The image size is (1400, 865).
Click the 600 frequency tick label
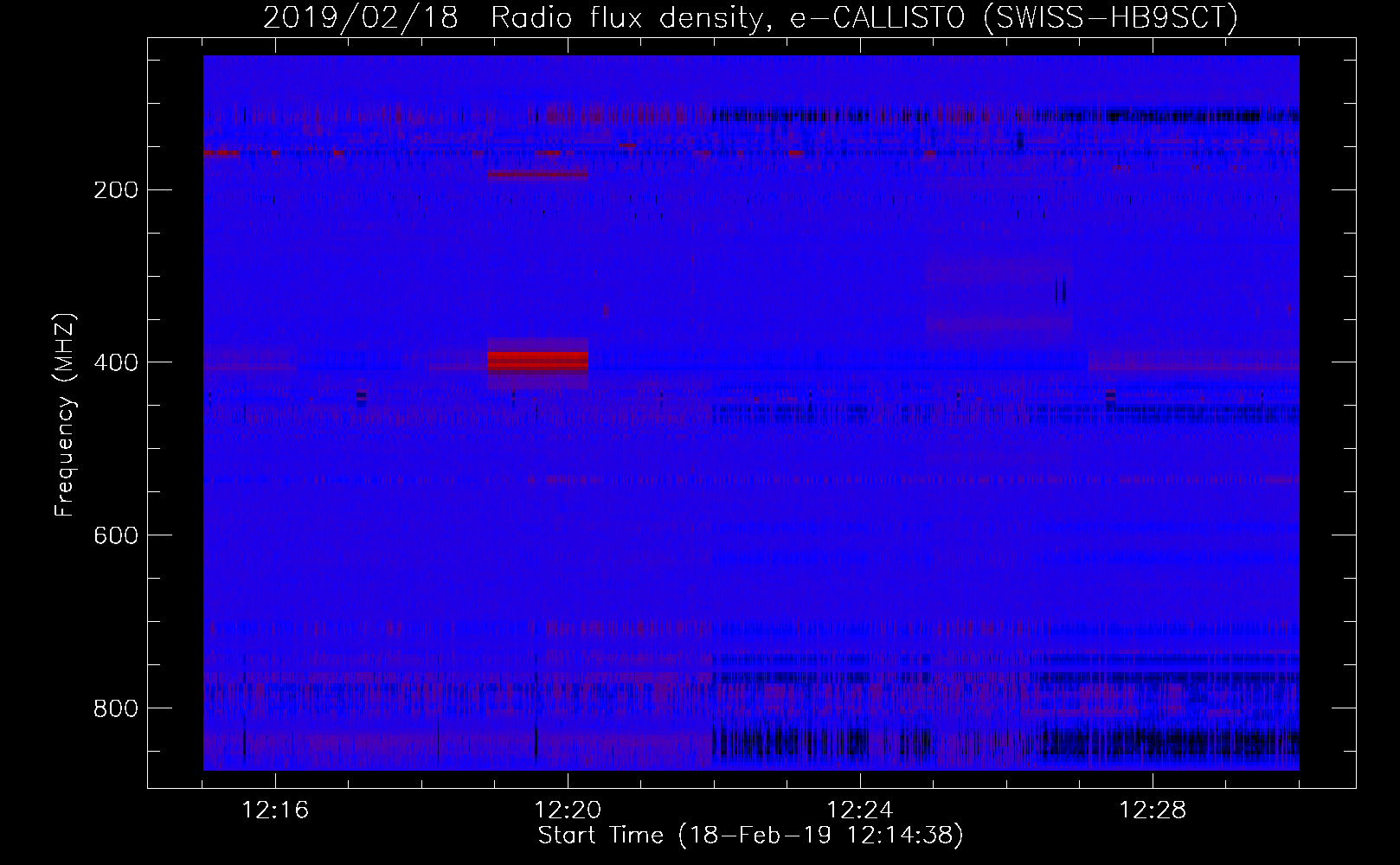115,535
